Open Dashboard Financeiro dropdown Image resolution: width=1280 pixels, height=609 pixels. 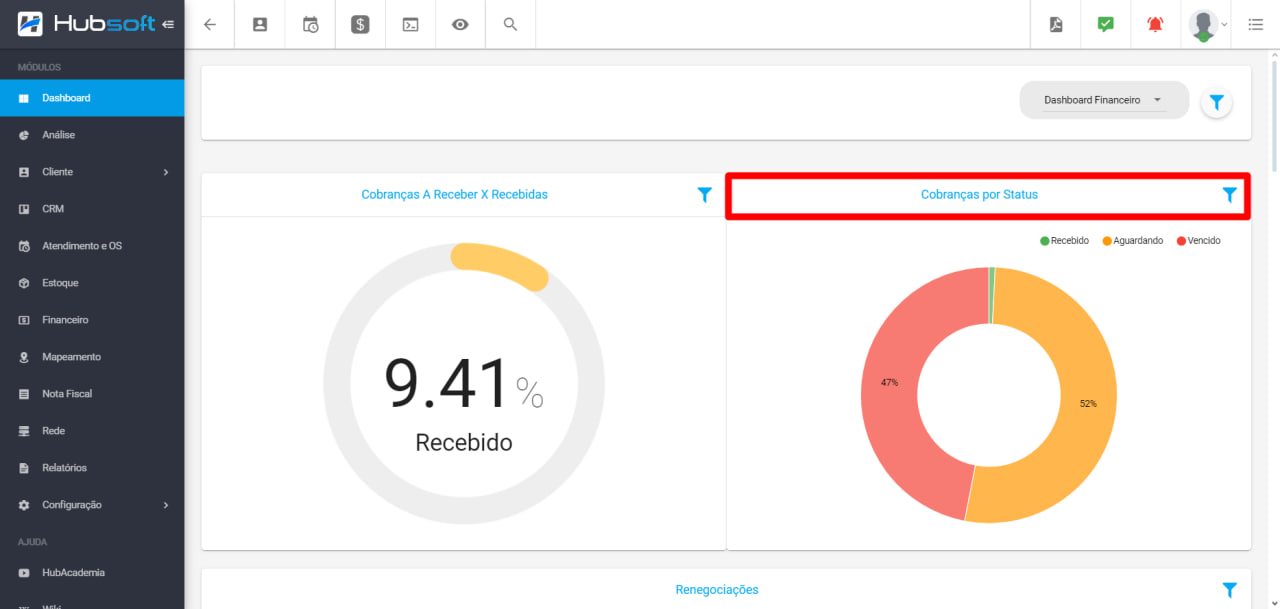[1103, 100]
